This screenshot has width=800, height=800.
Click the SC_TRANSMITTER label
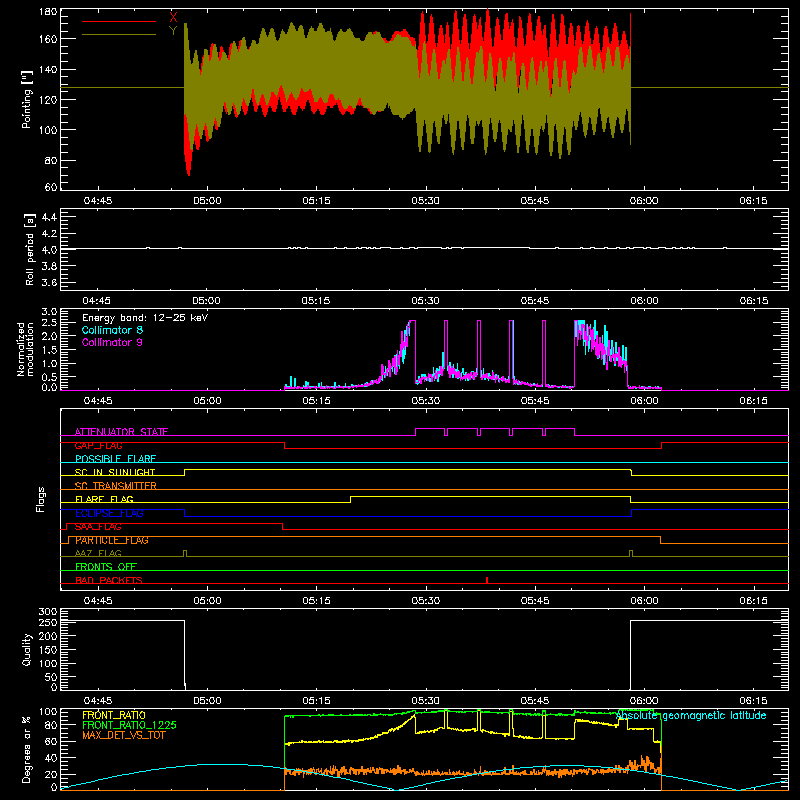point(116,486)
